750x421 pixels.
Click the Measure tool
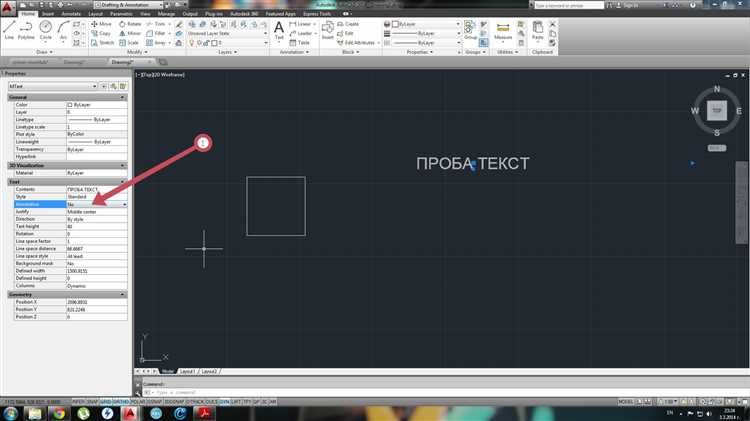pyautogui.click(x=503, y=30)
